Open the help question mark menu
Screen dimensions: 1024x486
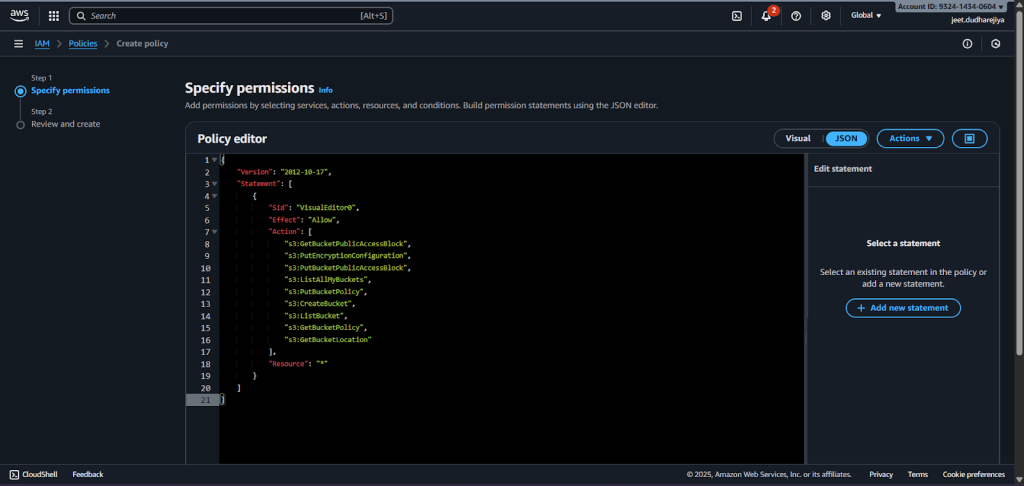[x=795, y=16]
